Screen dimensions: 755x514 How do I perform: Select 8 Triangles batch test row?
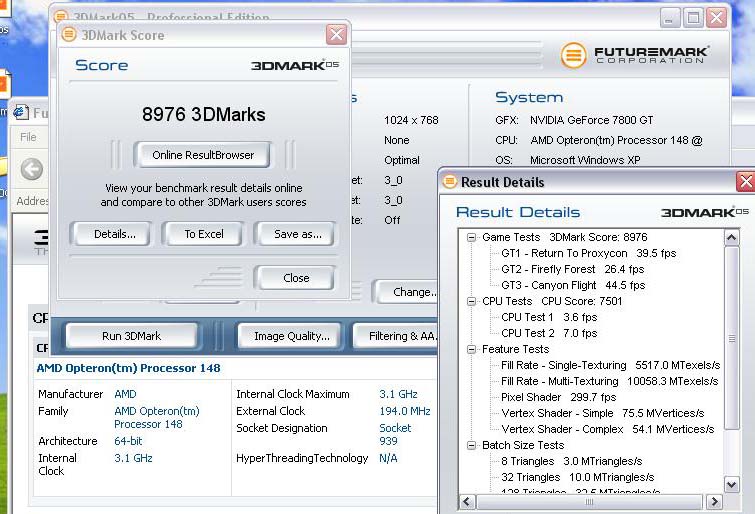pyautogui.click(x=572, y=461)
